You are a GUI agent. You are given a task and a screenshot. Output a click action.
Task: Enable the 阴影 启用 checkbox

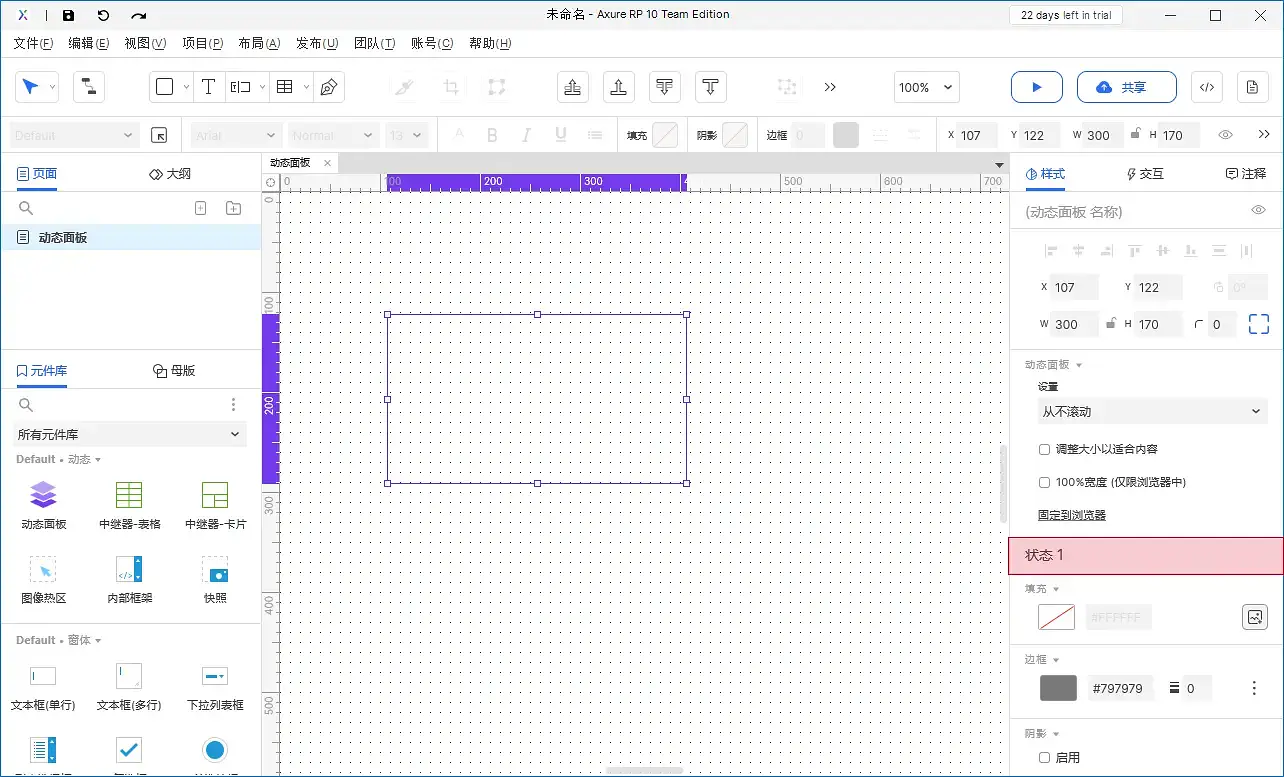click(x=1045, y=757)
